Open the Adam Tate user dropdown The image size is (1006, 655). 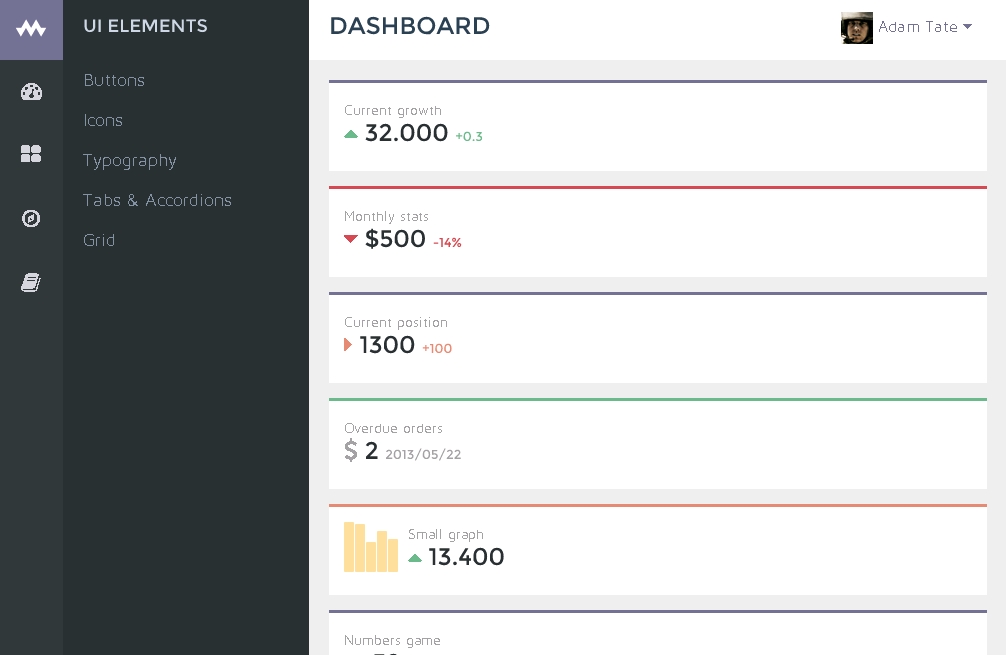tap(918, 27)
